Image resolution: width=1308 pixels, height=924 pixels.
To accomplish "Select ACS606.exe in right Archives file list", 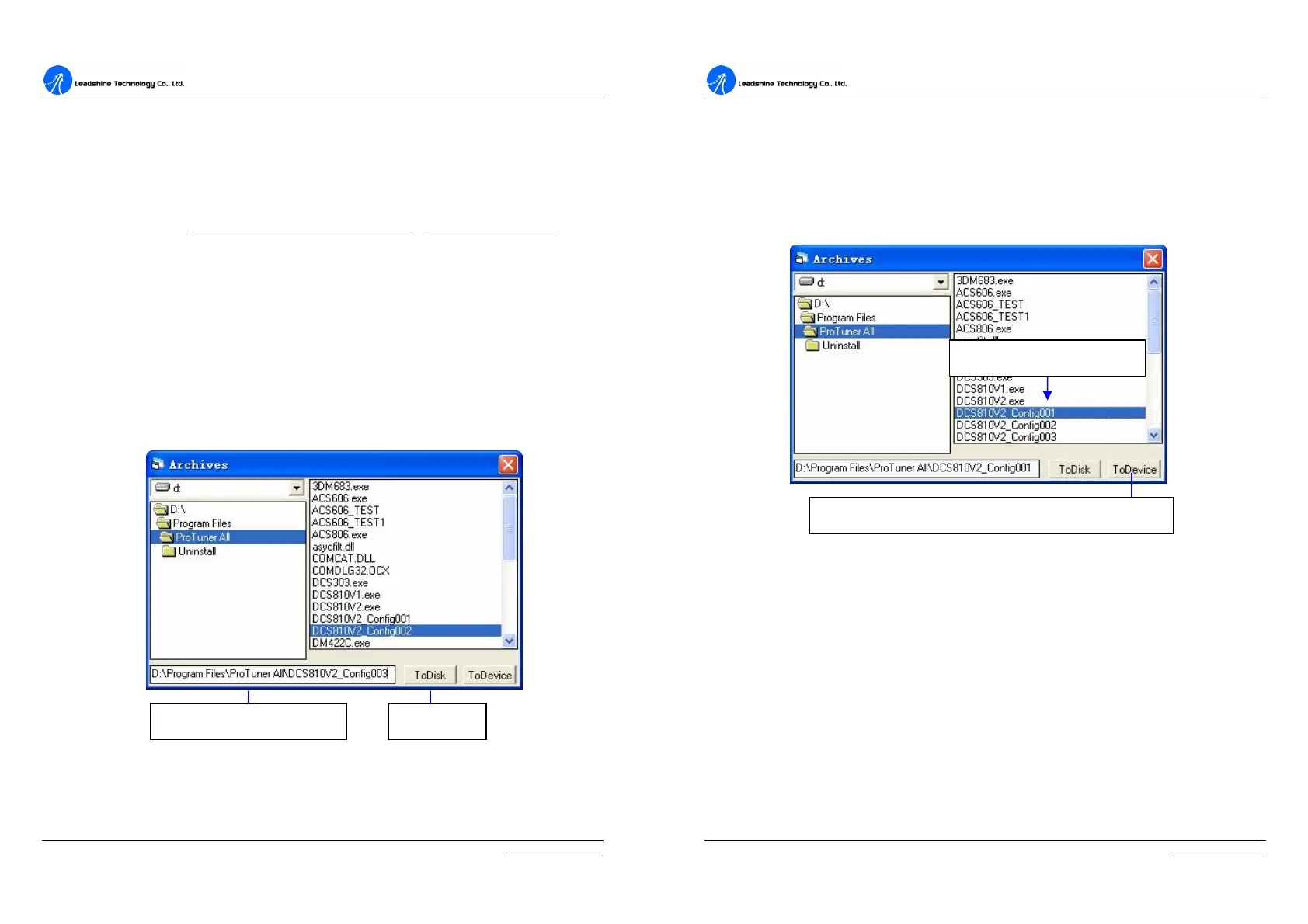I will coord(984,293).
